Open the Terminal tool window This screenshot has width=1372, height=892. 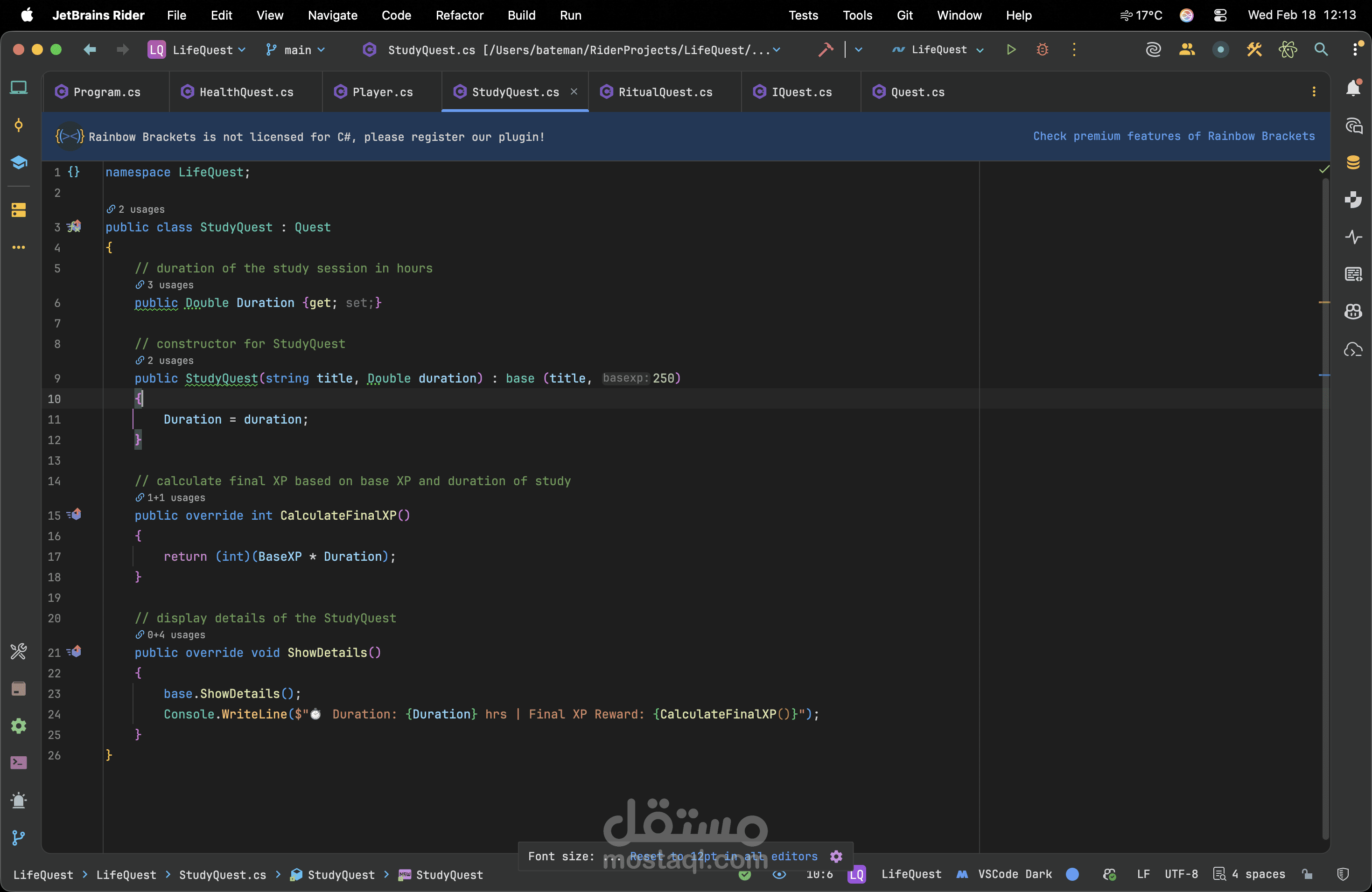pyautogui.click(x=19, y=763)
